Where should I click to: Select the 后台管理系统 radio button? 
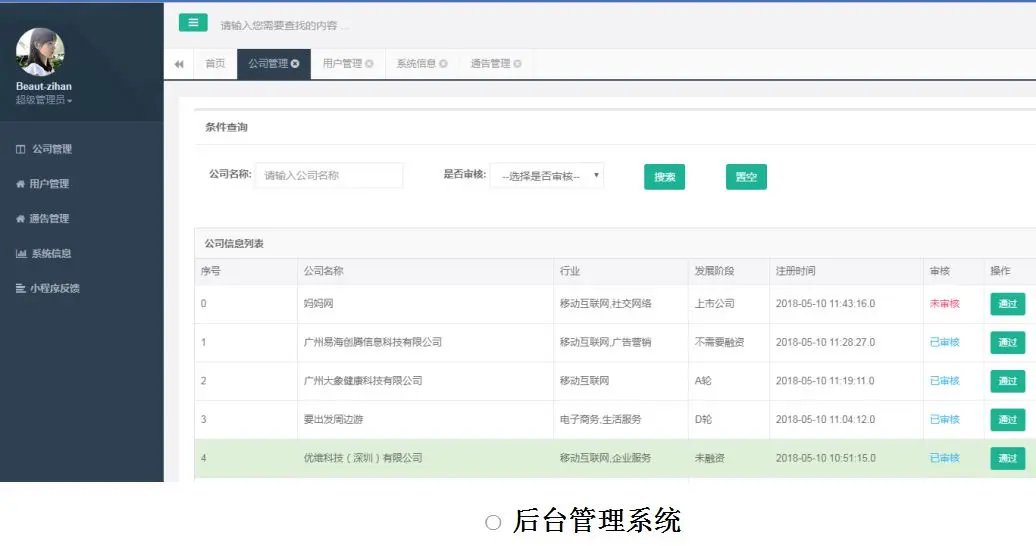click(493, 523)
